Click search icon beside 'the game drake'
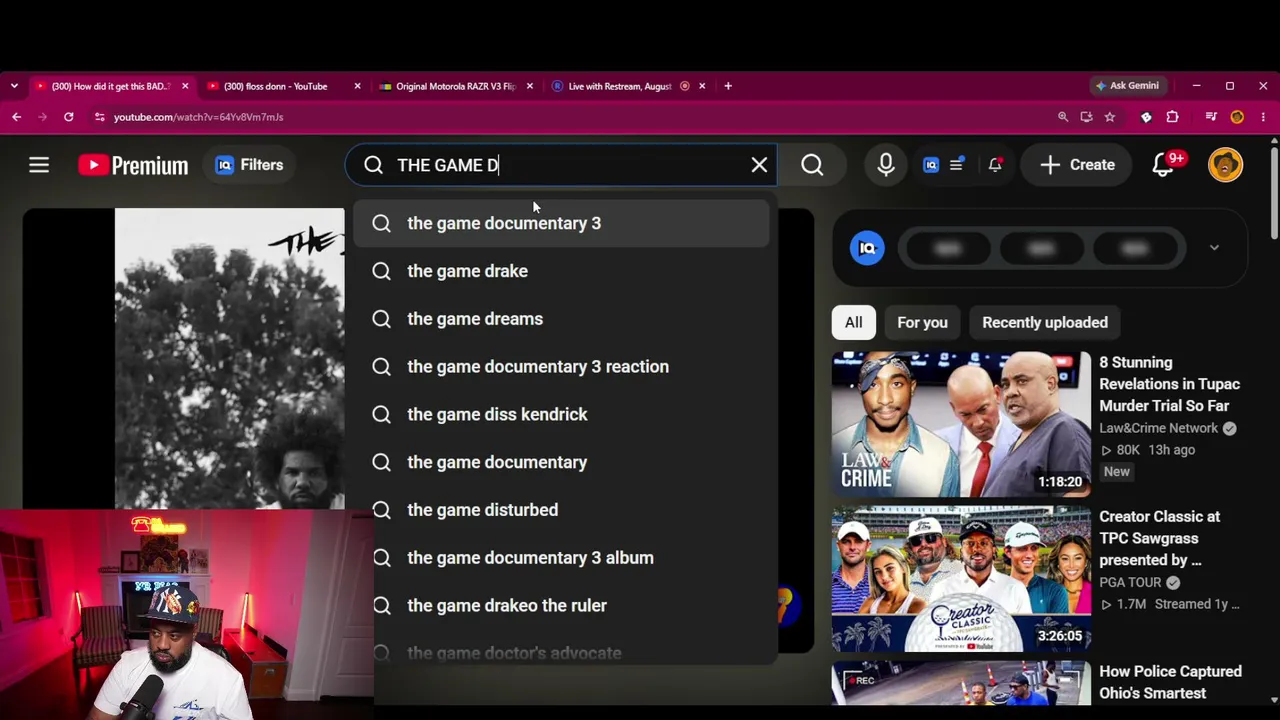Viewport: 1280px width, 720px height. click(381, 271)
